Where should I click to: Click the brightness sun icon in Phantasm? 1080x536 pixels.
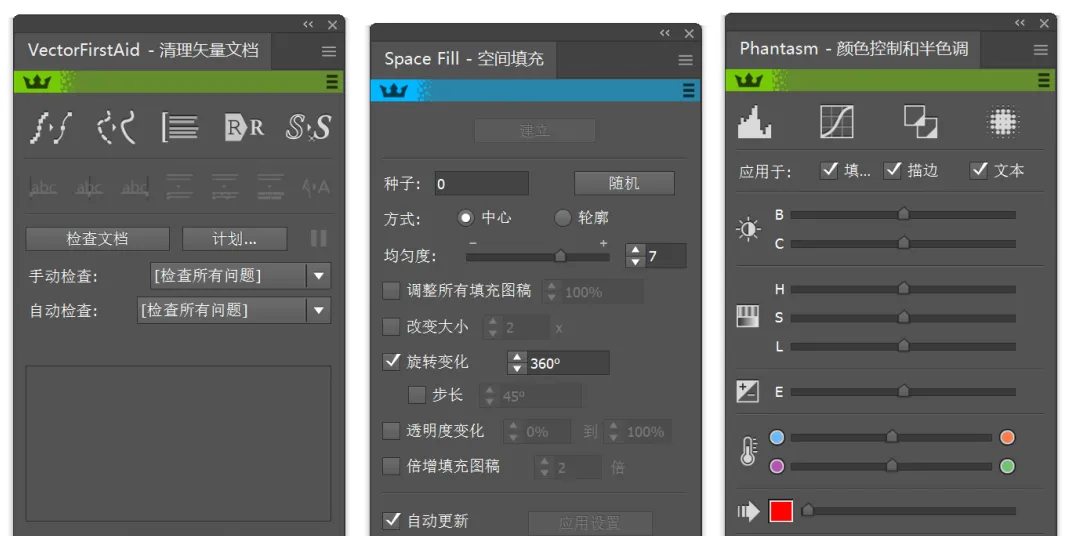748,229
